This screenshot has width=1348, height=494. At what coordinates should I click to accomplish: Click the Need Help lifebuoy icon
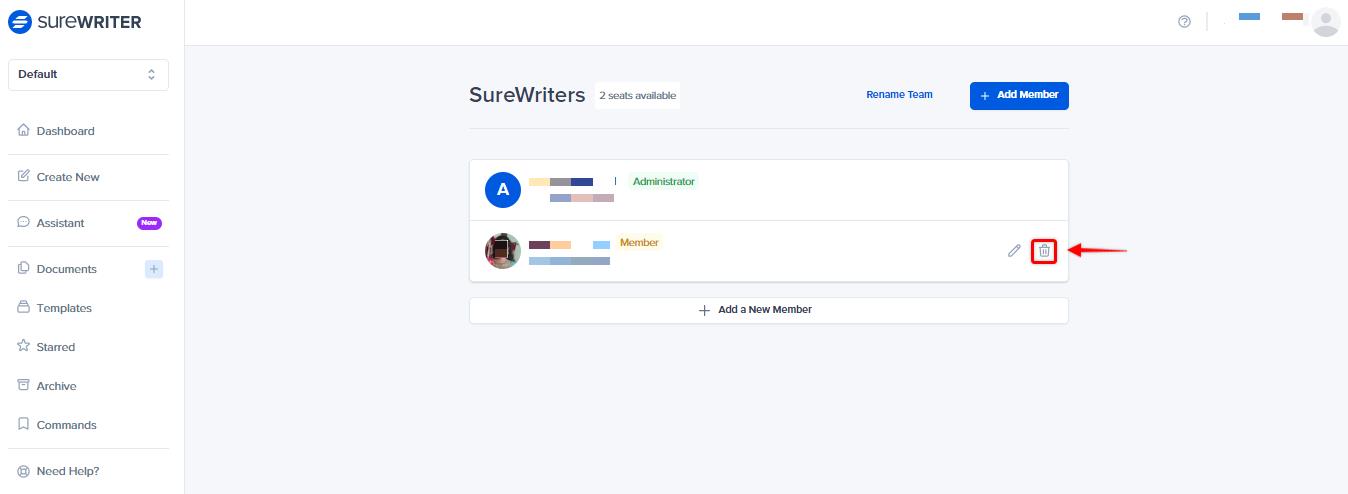[24, 470]
